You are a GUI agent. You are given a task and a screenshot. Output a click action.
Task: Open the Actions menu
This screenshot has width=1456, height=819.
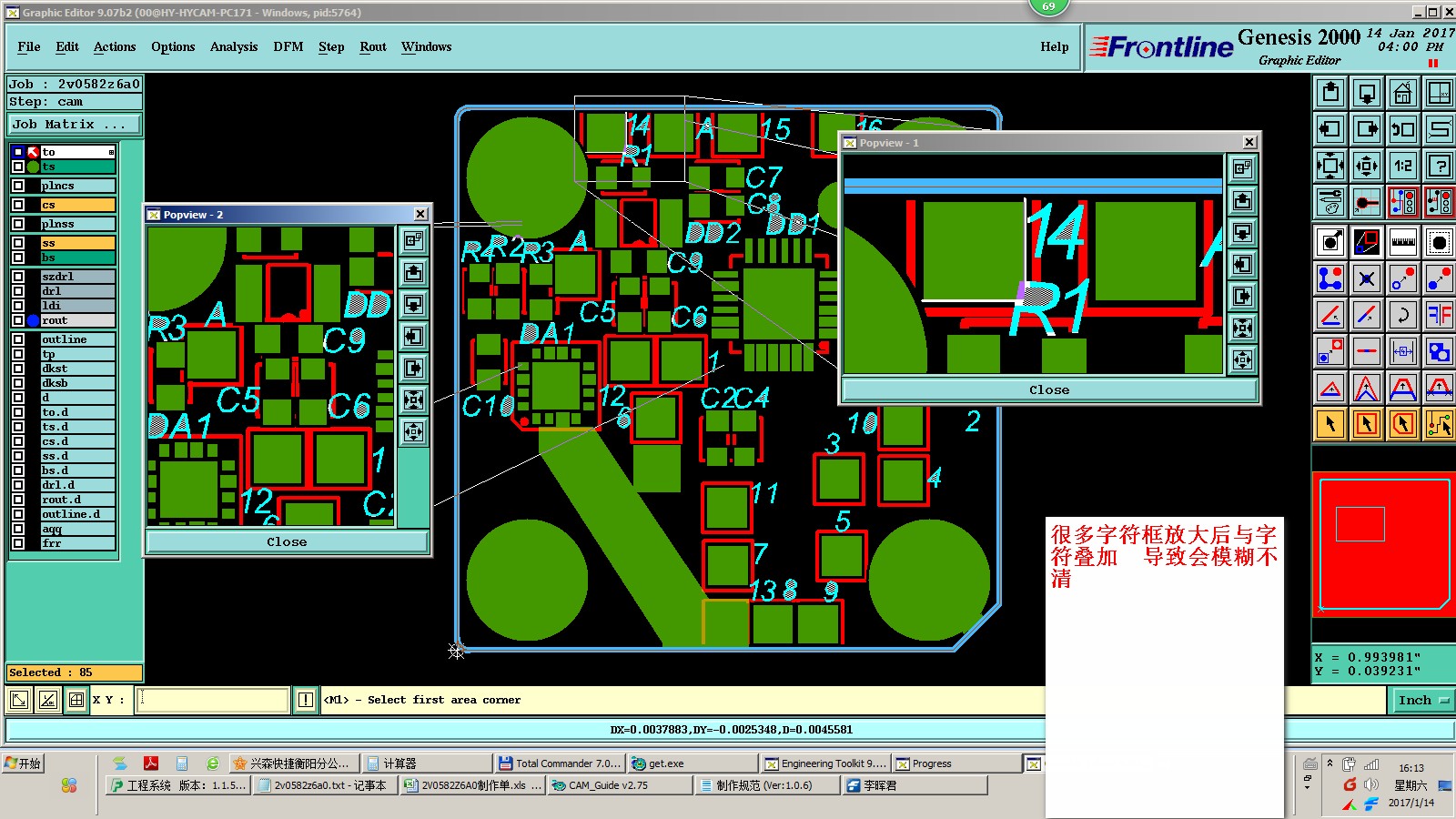point(115,46)
